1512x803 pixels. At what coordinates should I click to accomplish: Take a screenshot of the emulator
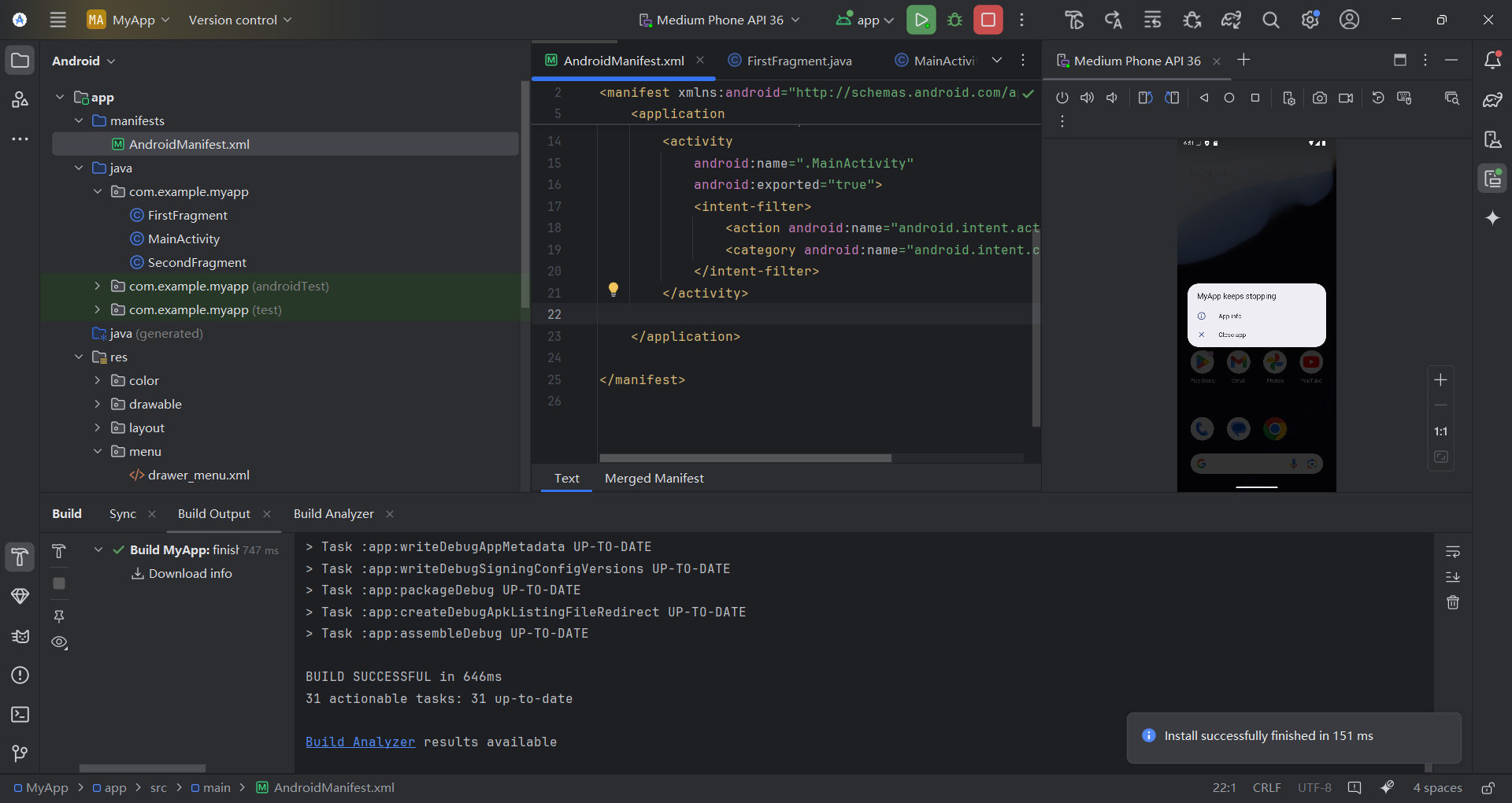pyautogui.click(x=1319, y=98)
